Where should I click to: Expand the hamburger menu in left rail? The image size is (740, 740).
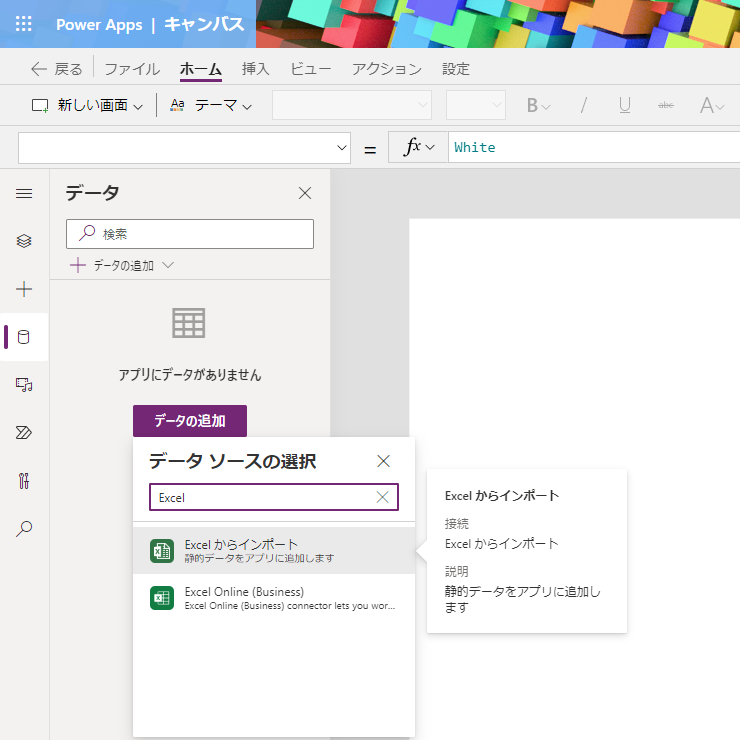(24, 193)
